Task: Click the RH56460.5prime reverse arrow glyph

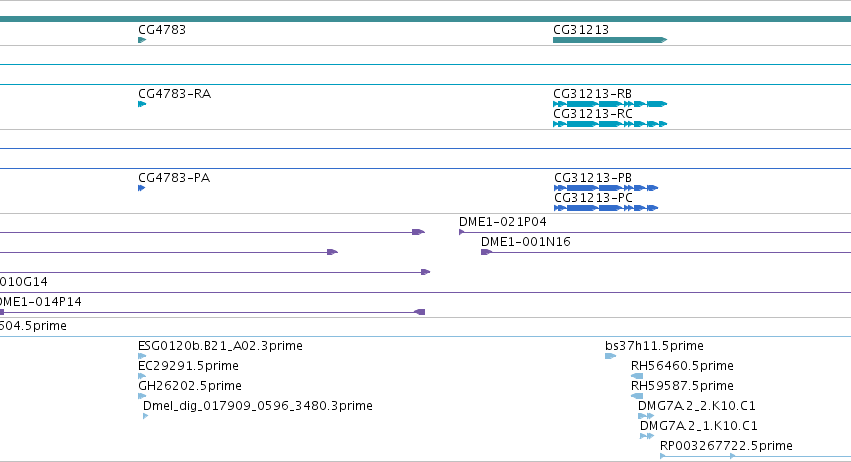Action: click(637, 376)
